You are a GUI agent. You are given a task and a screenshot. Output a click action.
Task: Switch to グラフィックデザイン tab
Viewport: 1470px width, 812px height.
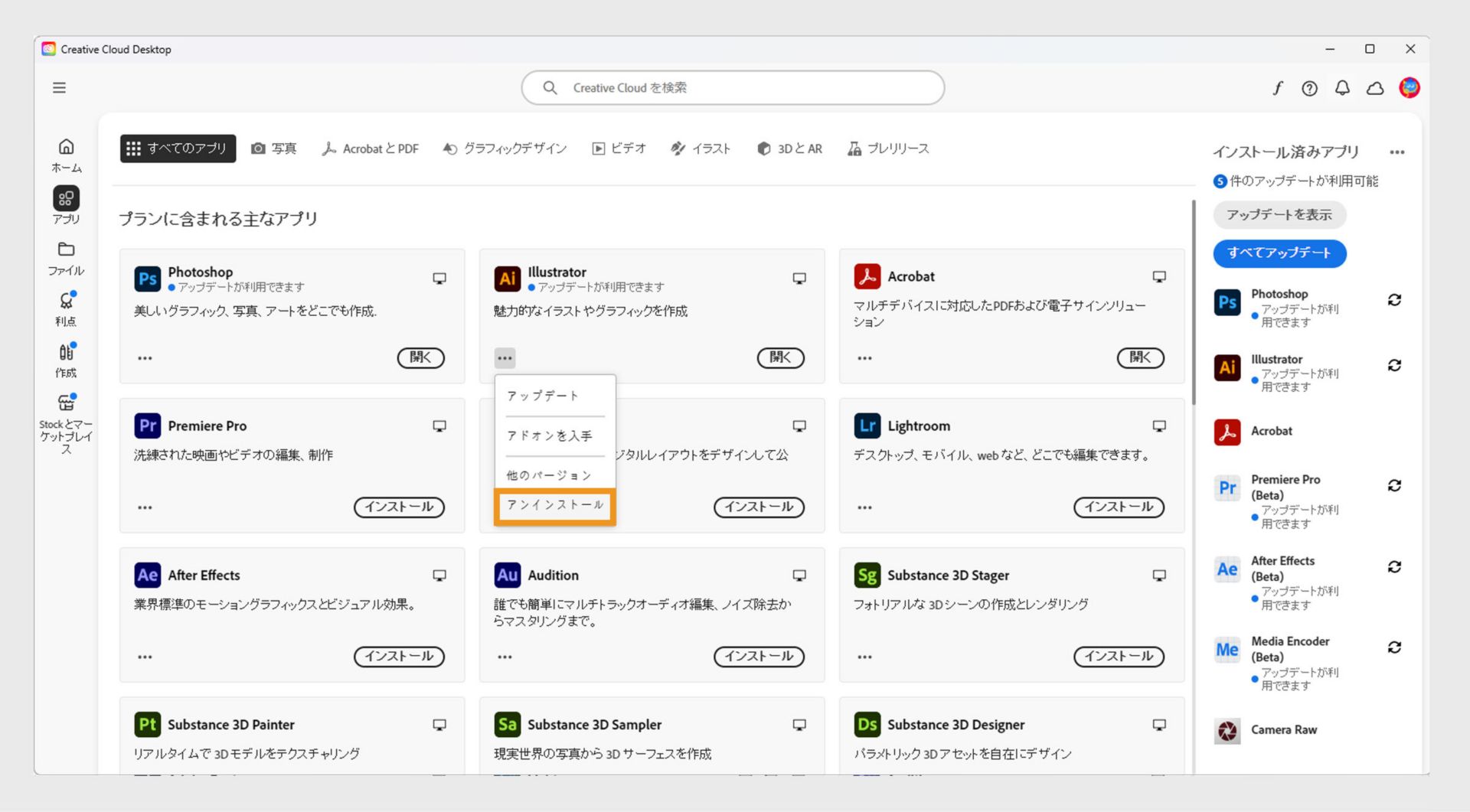click(505, 148)
